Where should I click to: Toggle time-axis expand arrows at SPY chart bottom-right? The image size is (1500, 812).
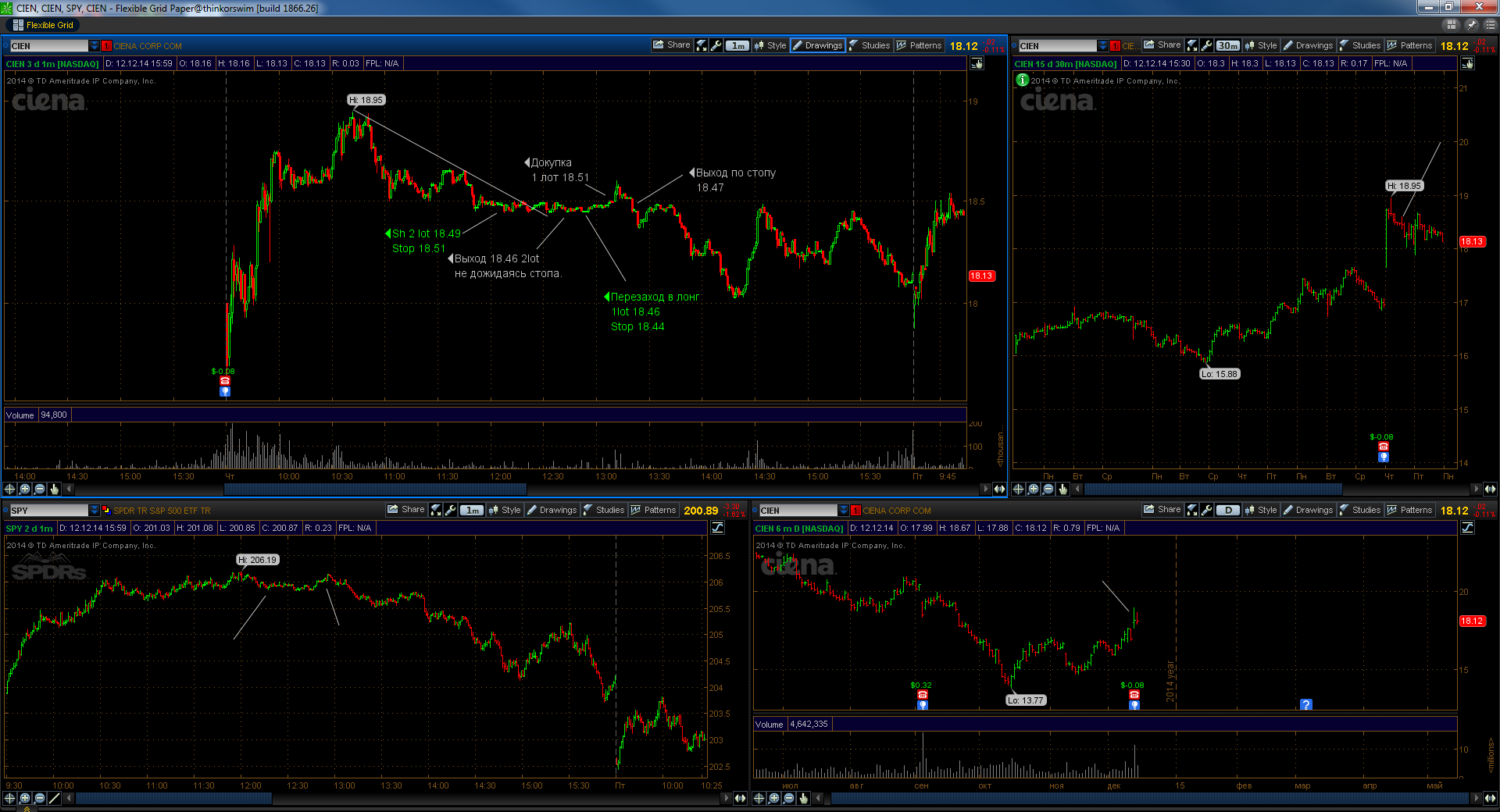740,798
